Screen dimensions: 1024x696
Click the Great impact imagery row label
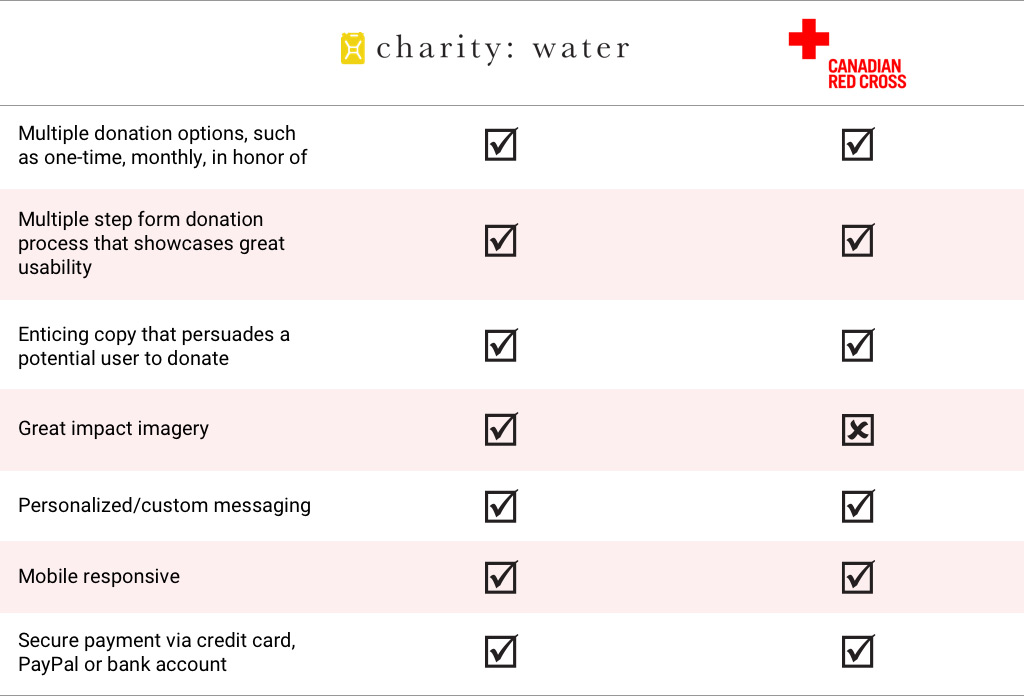(x=114, y=429)
